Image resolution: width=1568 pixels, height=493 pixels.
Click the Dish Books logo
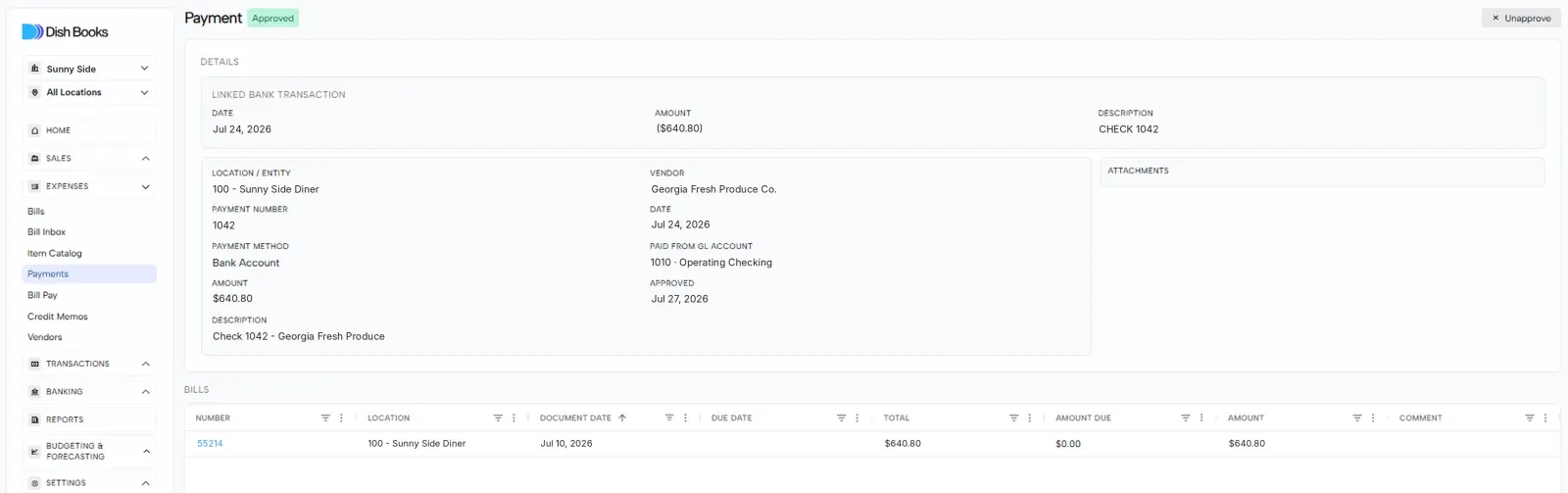65,32
